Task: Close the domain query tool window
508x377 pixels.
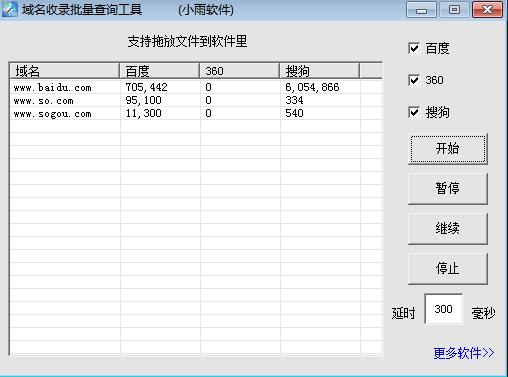Action: [x=487, y=10]
